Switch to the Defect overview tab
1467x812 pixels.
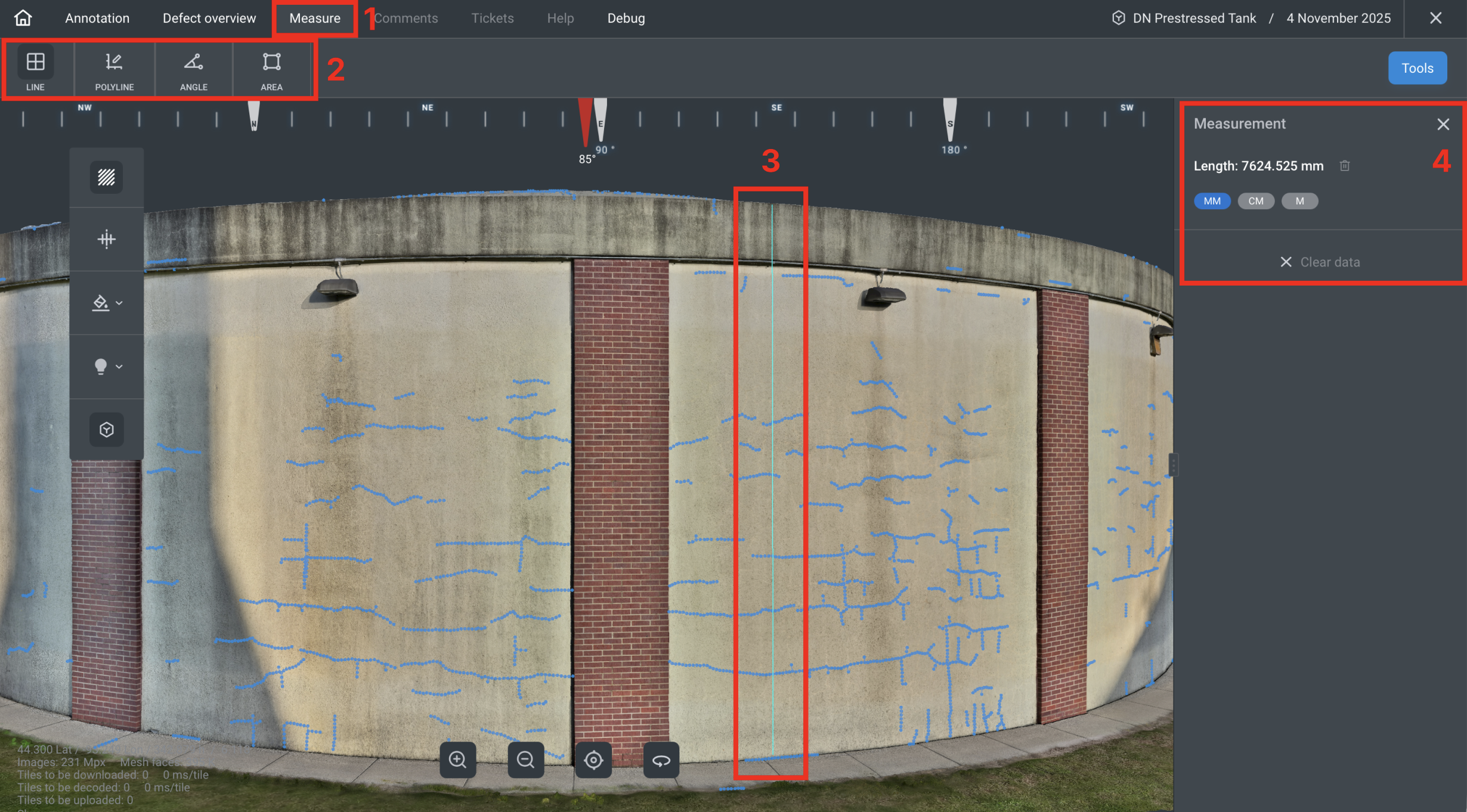click(x=209, y=18)
